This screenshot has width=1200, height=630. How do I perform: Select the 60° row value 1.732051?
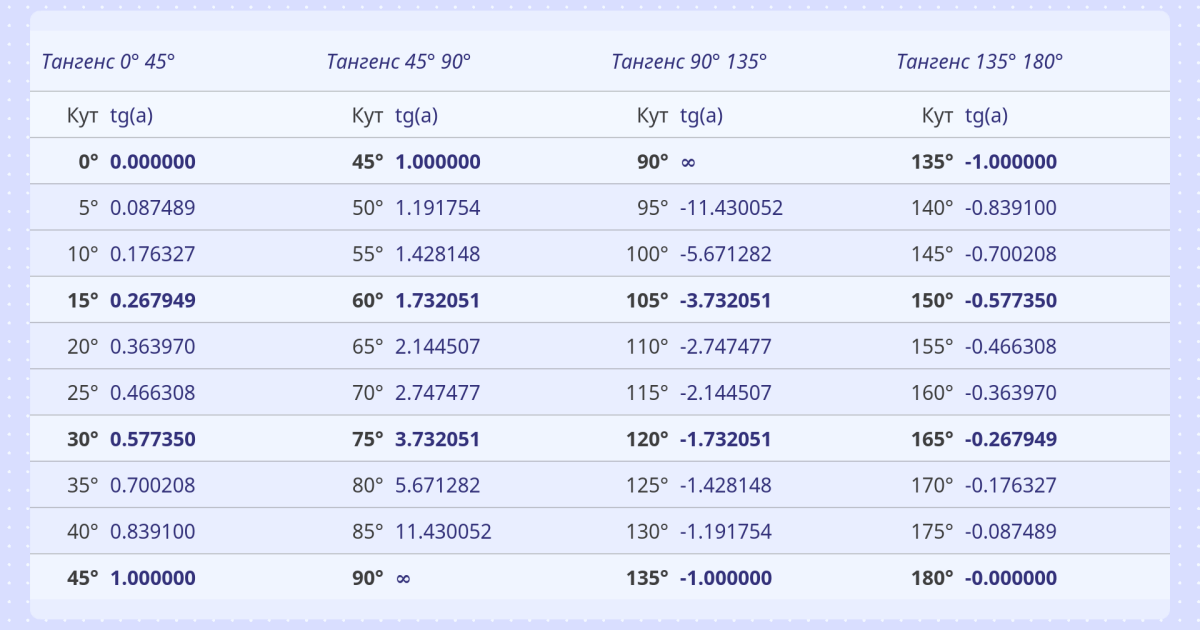[x=437, y=301]
